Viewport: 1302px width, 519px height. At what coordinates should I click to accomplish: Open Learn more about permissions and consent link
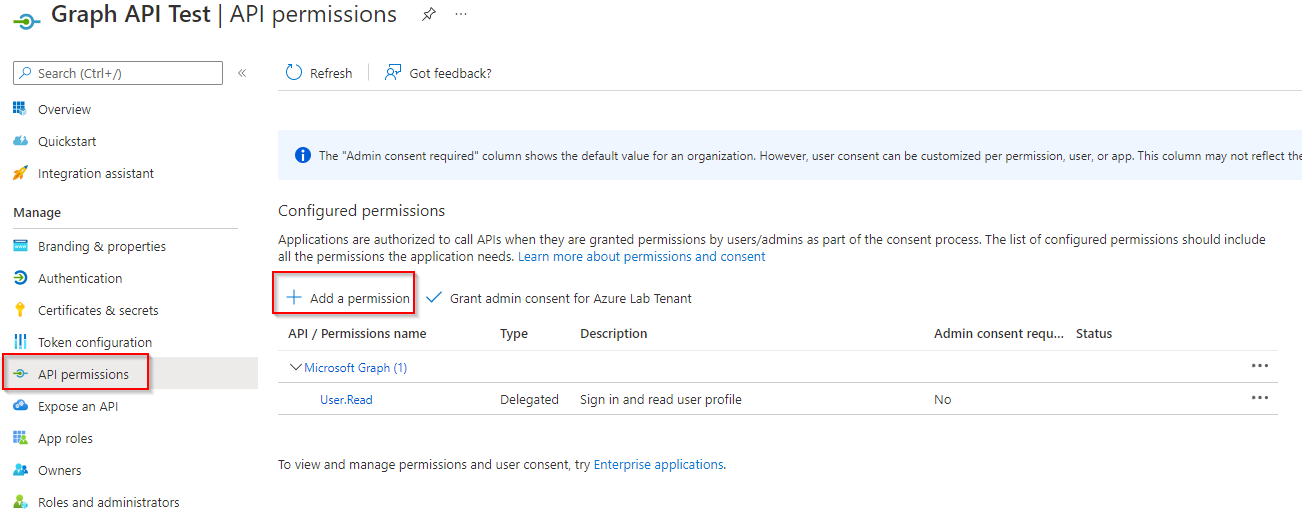click(642, 257)
